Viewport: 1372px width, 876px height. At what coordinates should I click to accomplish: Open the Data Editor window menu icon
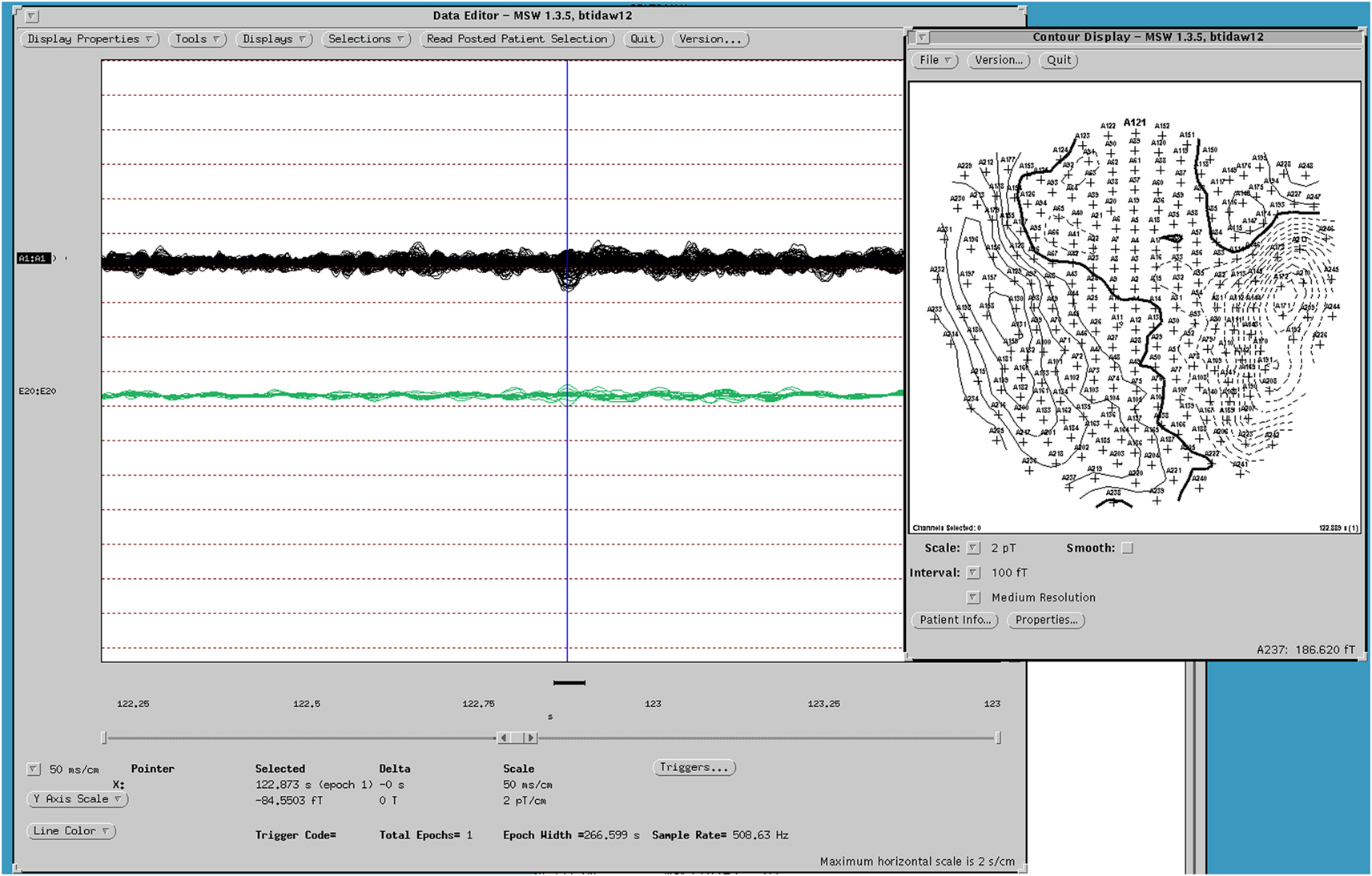tap(31, 16)
